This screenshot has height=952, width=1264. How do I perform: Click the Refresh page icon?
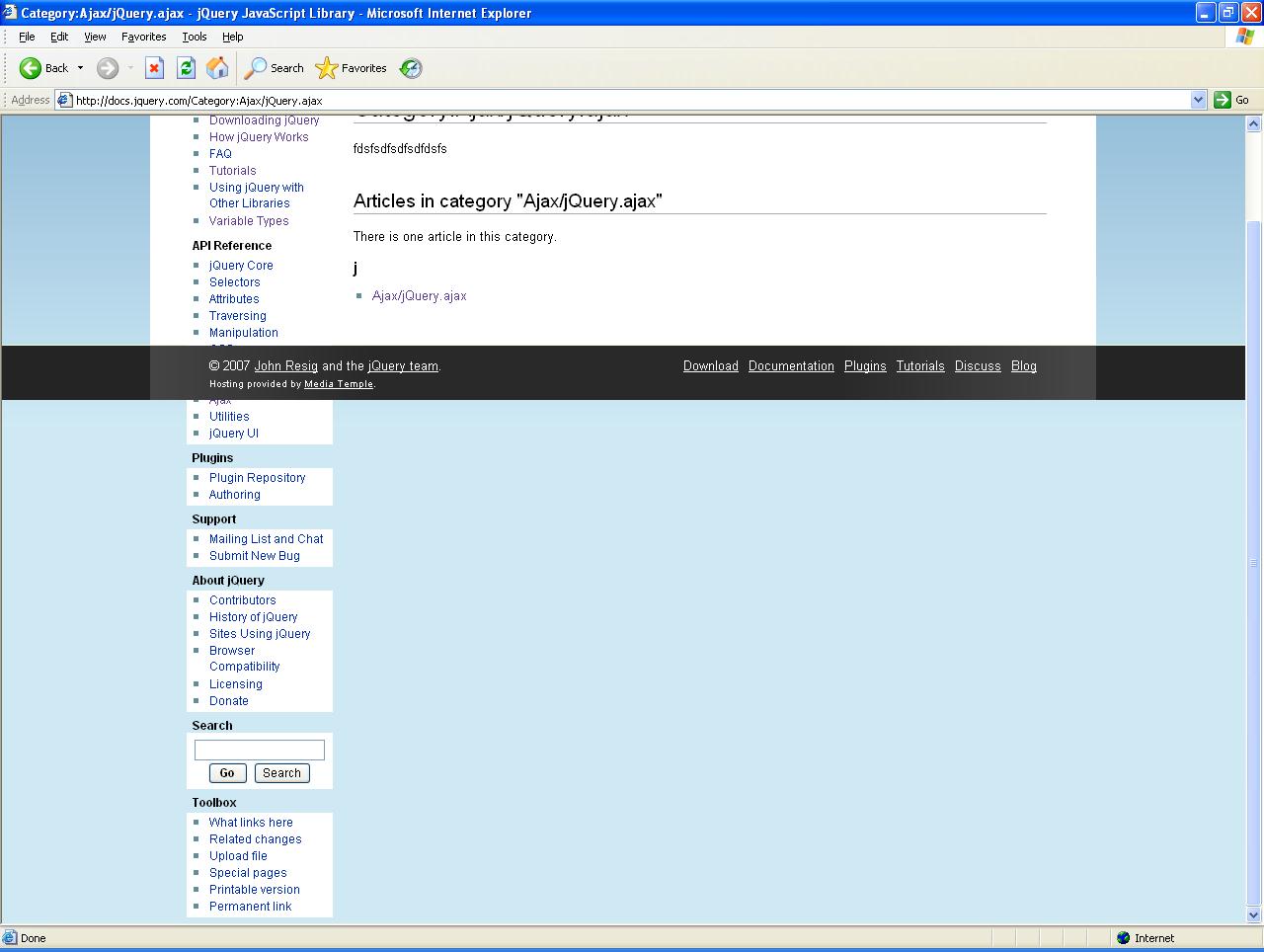pyautogui.click(x=186, y=68)
